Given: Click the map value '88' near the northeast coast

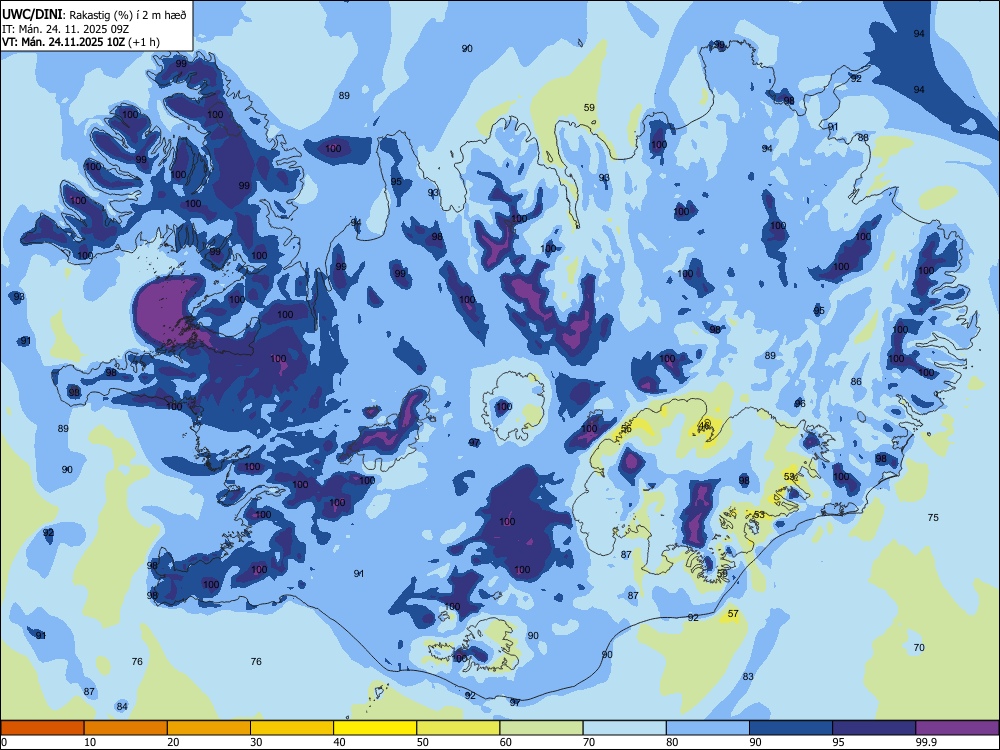Looking at the screenshot, I should pos(863,137).
